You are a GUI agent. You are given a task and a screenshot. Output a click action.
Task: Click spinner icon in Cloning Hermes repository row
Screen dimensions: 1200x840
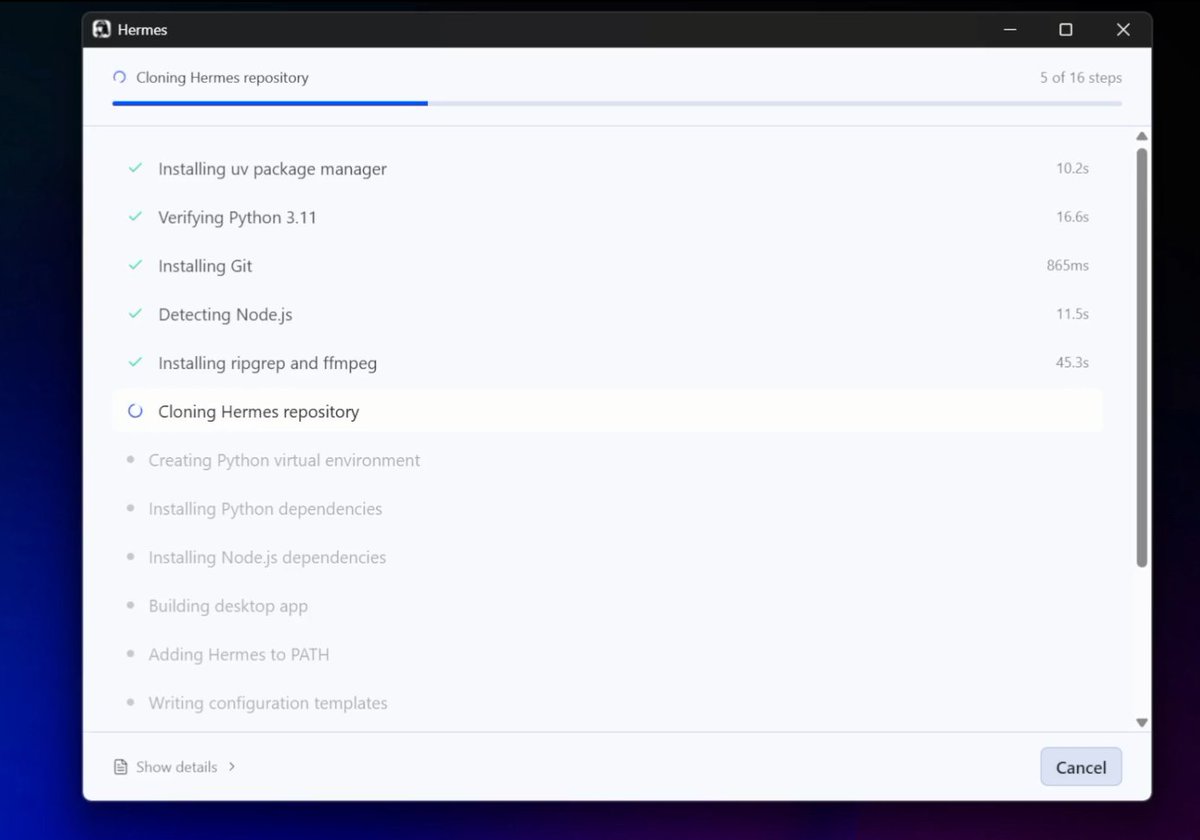tap(135, 411)
